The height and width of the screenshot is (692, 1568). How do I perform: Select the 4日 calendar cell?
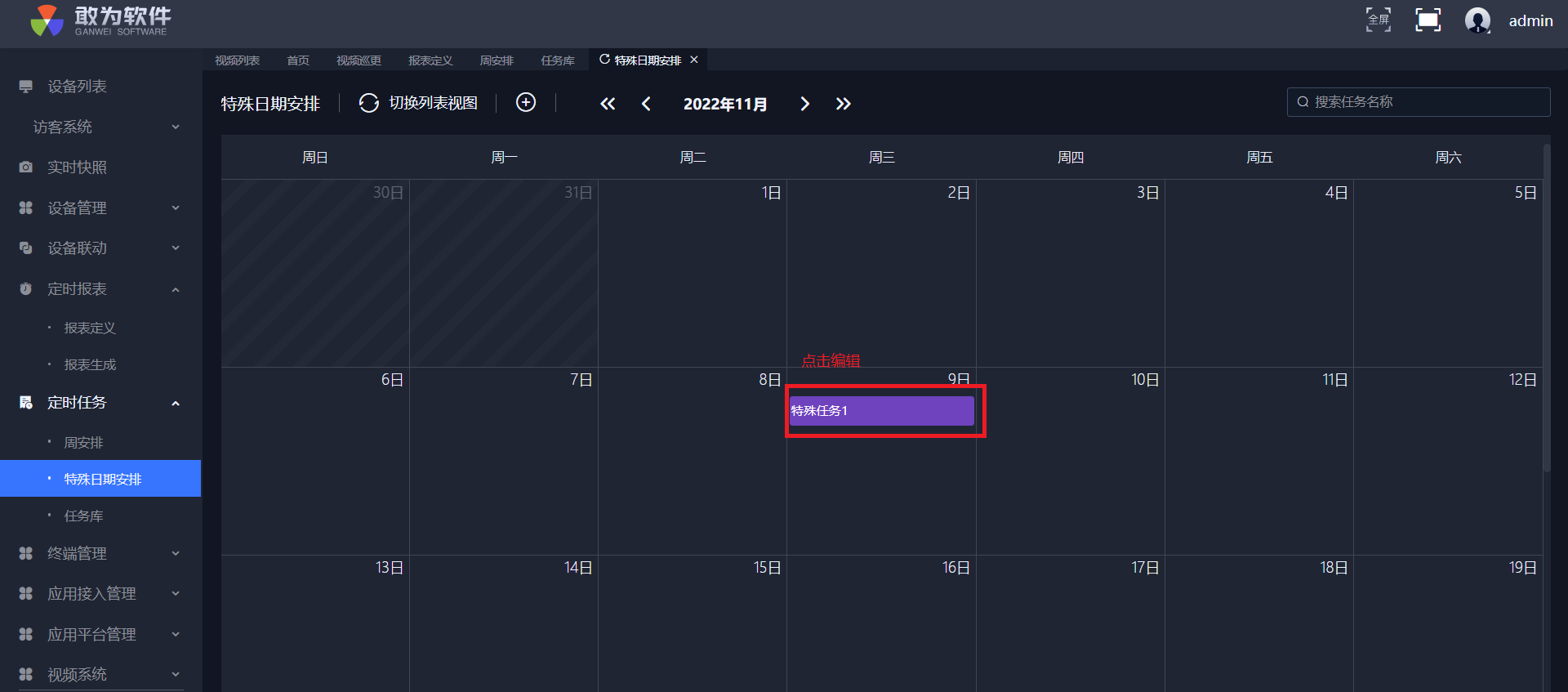1259,273
